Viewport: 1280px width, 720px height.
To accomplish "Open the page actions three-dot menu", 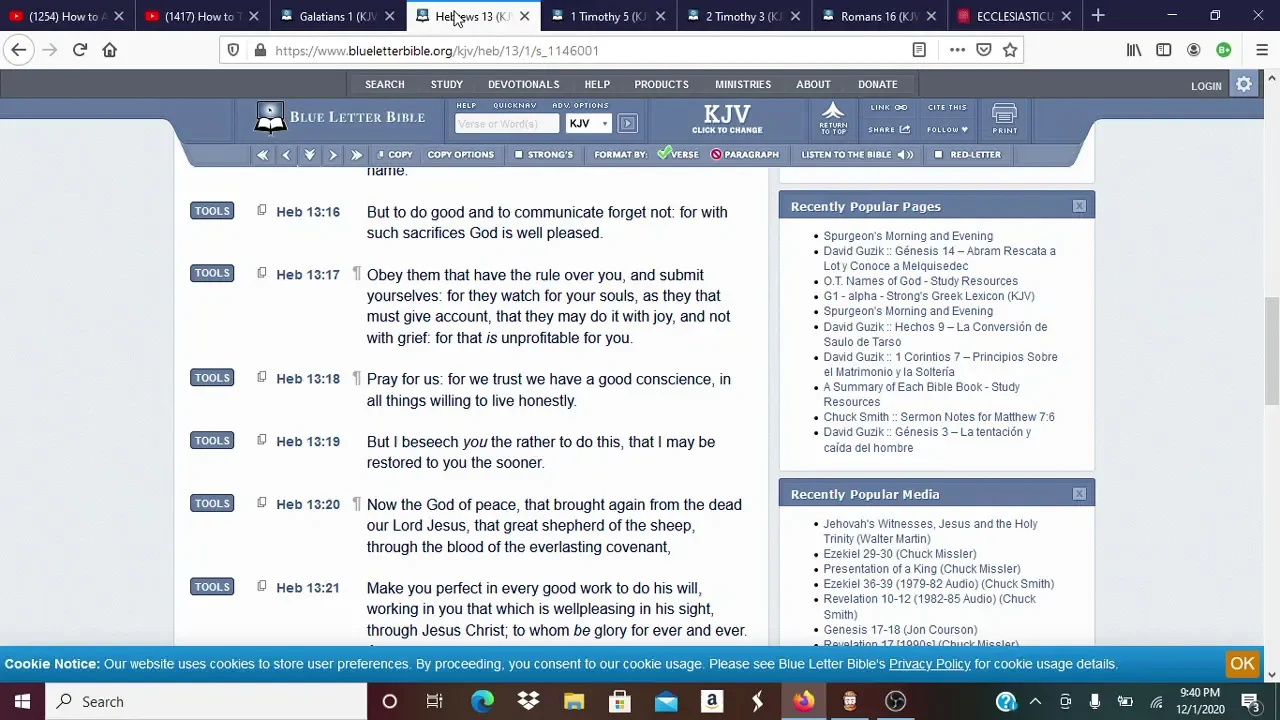I will coord(957,50).
